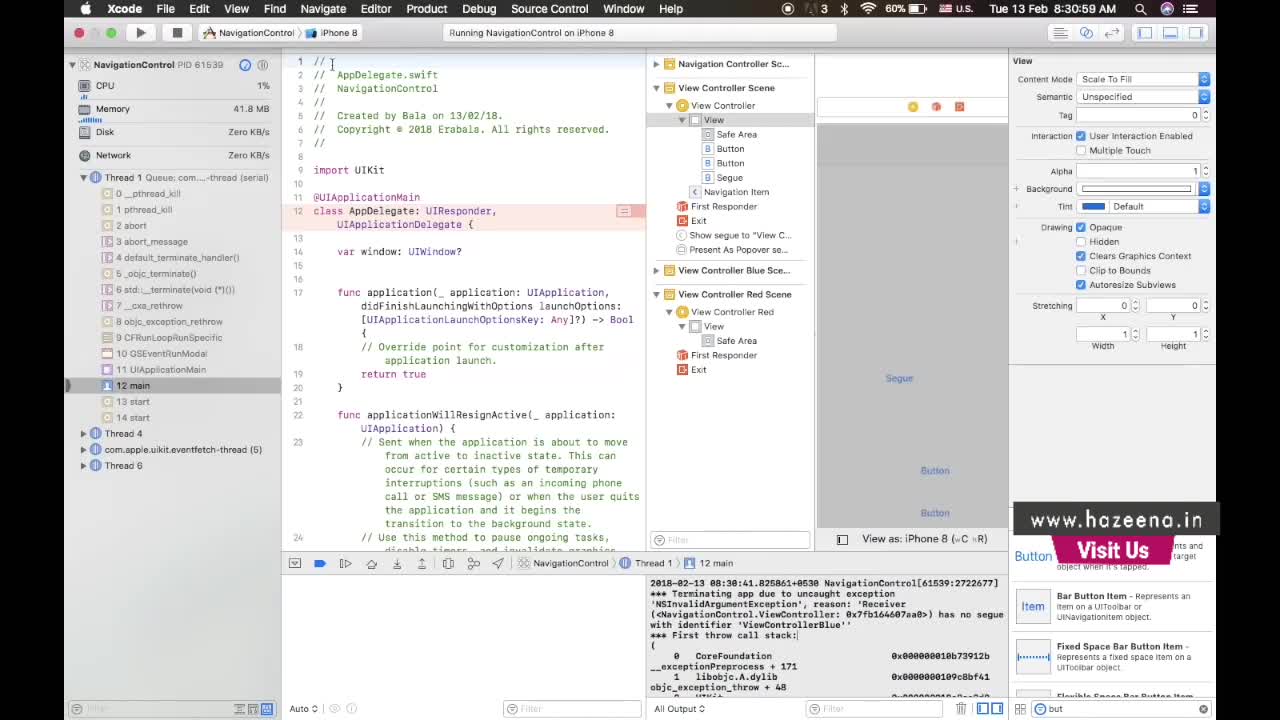Click the Tag input field

coord(1139,115)
